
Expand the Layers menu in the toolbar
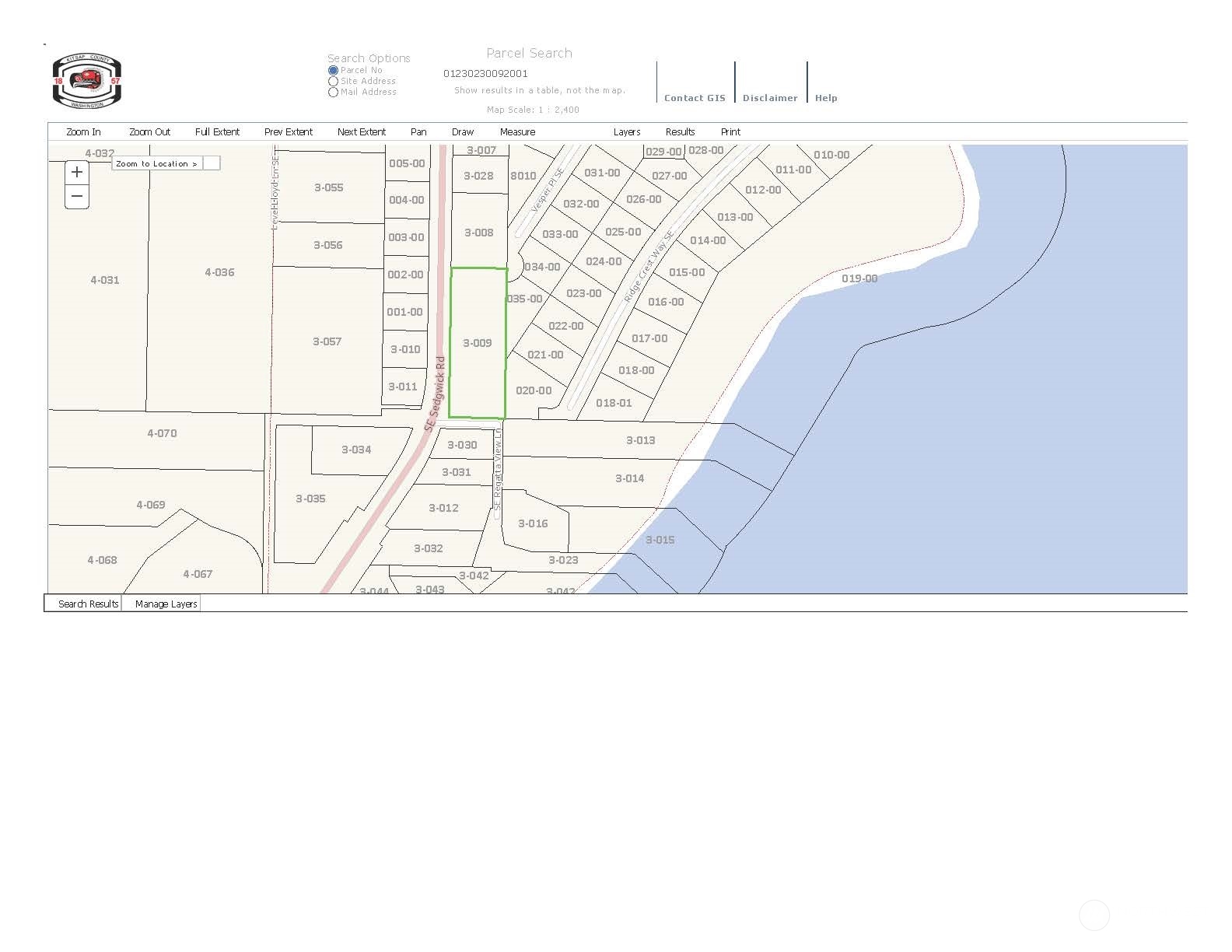click(626, 132)
